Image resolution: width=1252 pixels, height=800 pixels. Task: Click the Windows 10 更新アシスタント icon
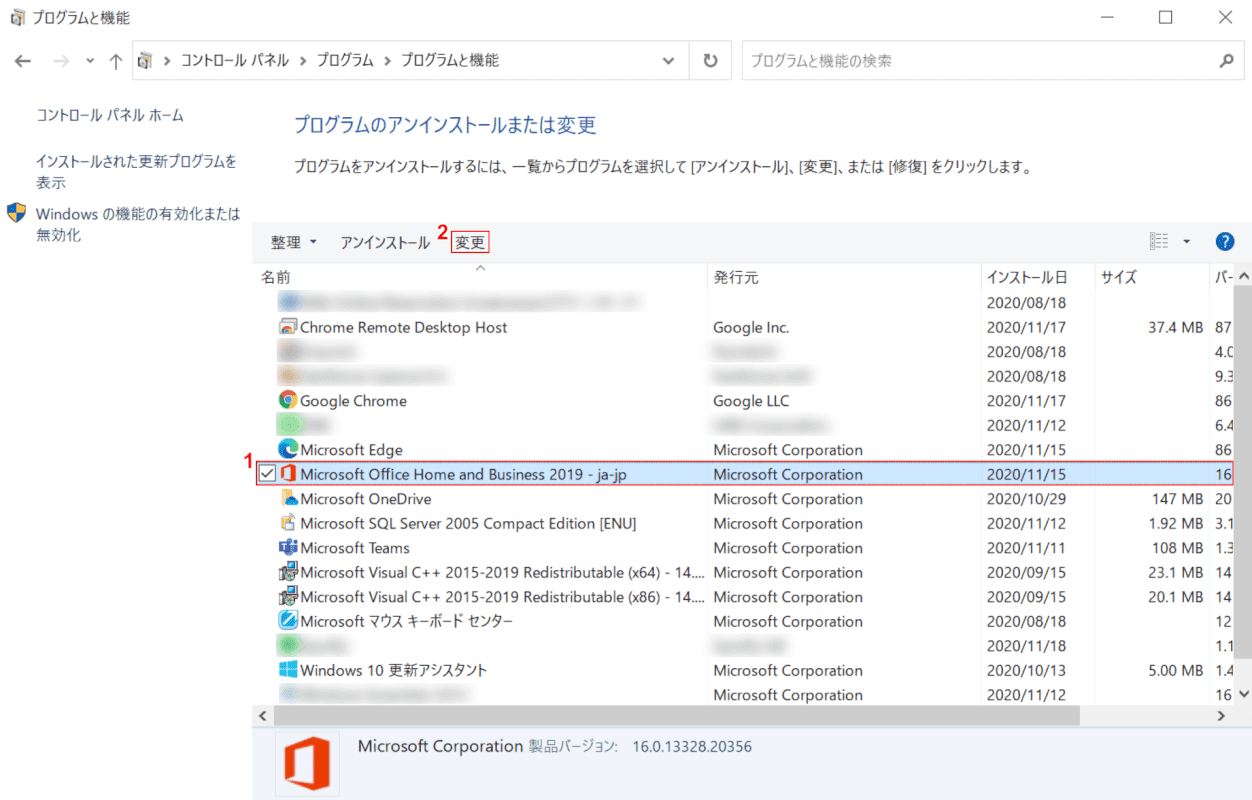[288, 670]
